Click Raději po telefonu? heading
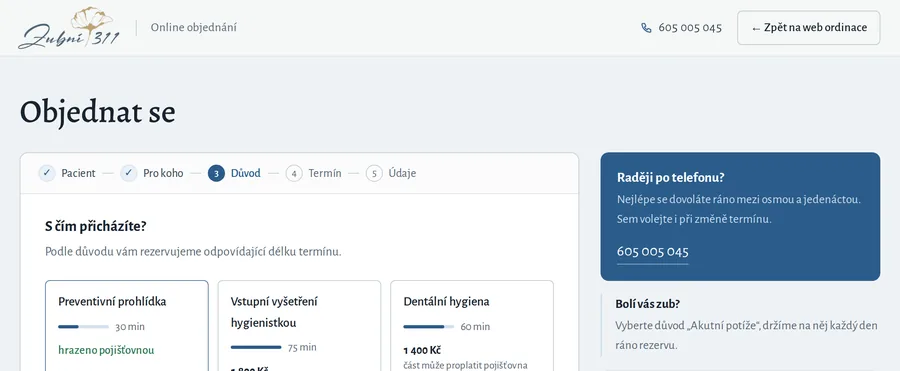Screen dimensions: 900x371 671,177
